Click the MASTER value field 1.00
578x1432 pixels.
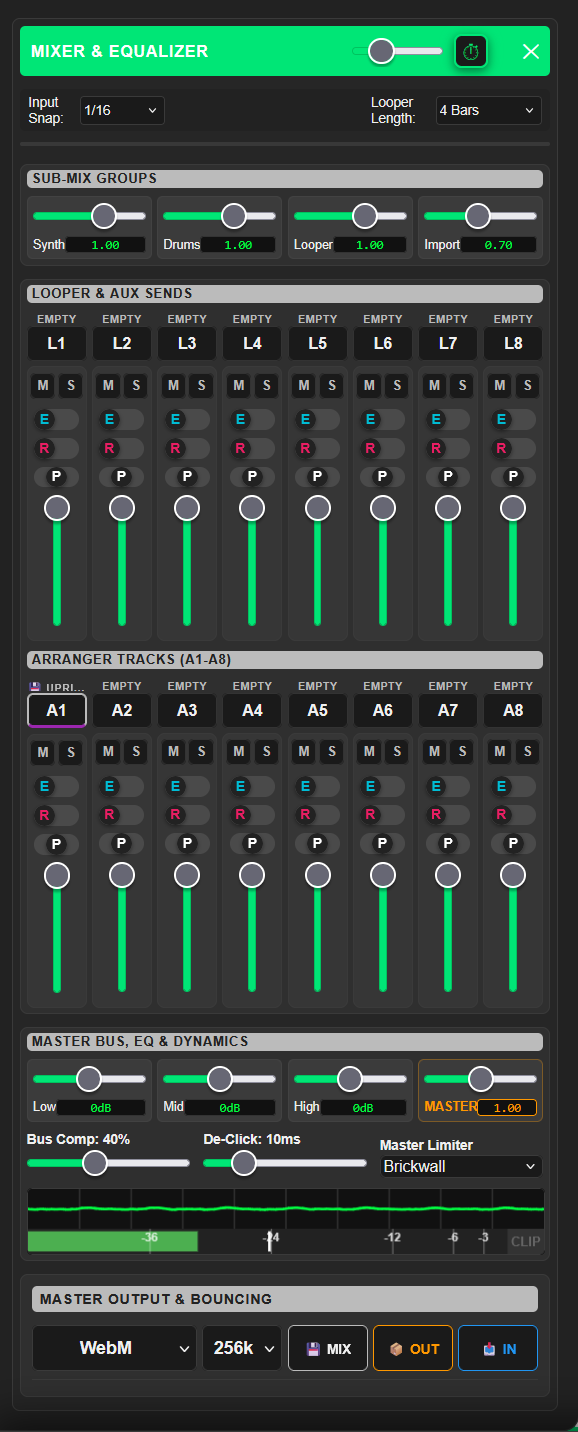(x=507, y=1108)
